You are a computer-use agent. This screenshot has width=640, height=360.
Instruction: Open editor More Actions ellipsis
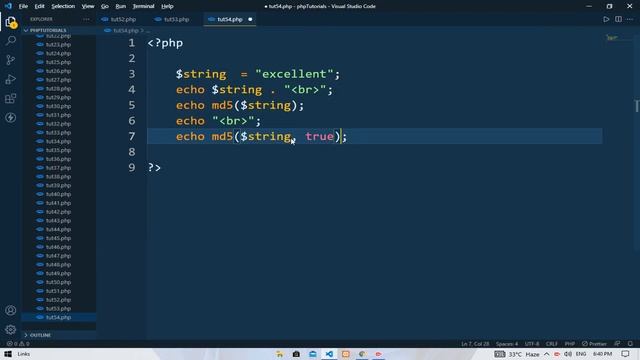(x=630, y=19)
